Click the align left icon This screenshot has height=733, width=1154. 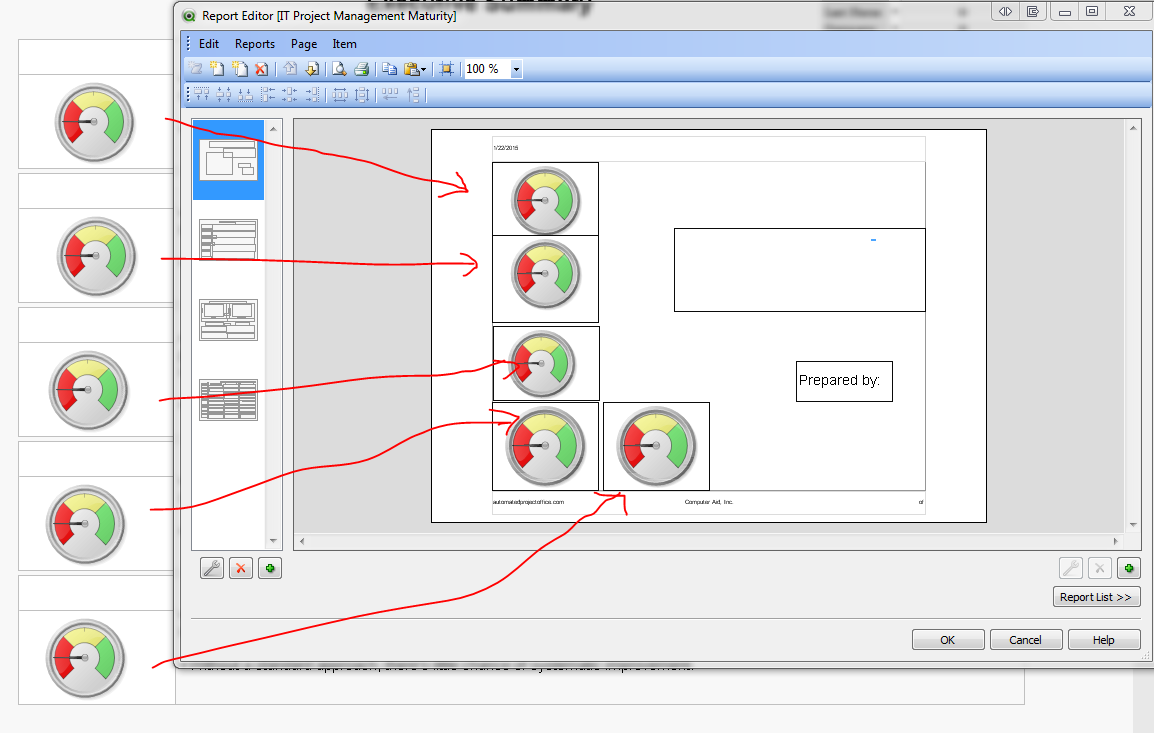[x=268, y=94]
